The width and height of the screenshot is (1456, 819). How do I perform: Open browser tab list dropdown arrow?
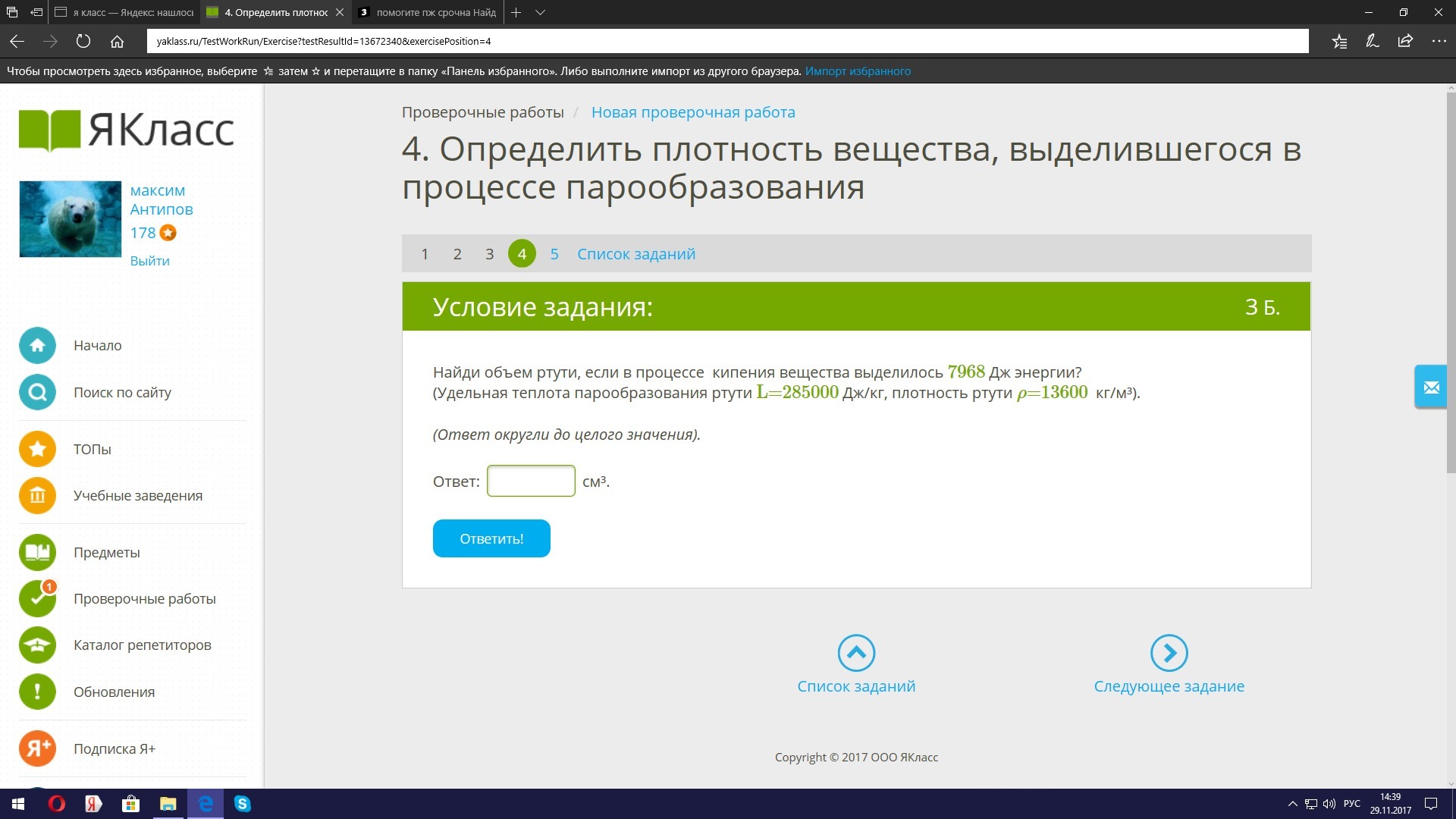[x=540, y=12]
